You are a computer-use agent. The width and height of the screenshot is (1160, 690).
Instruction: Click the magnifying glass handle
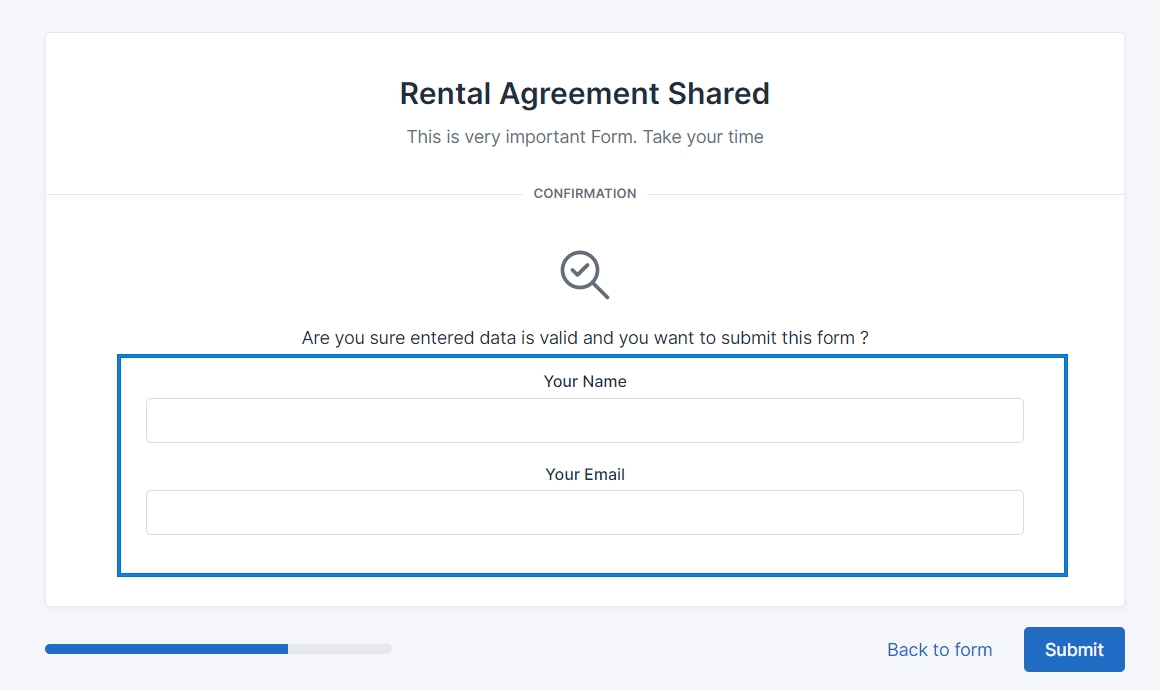click(601, 291)
